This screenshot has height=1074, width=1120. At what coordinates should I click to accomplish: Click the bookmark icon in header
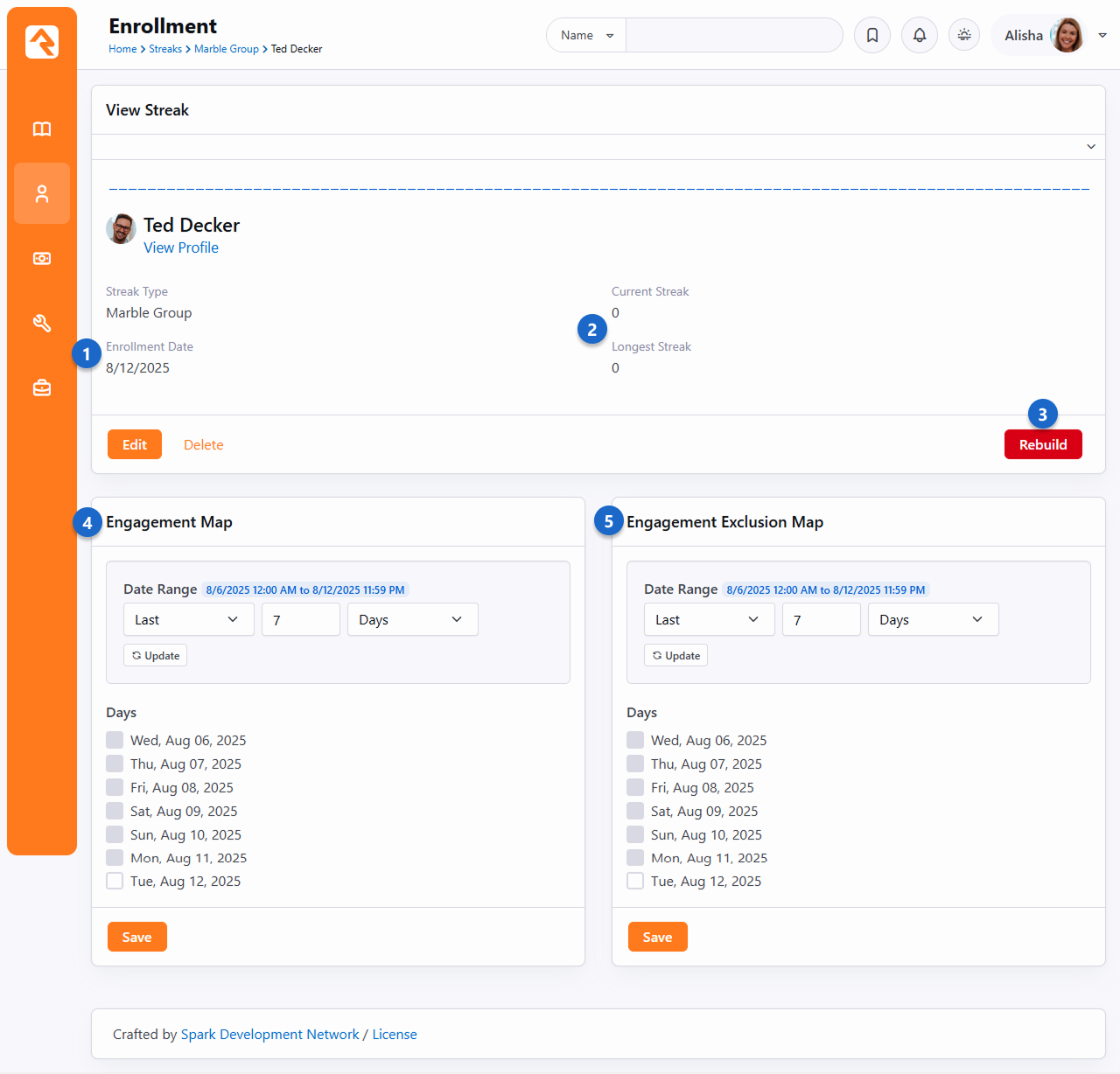[x=872, y=36]
